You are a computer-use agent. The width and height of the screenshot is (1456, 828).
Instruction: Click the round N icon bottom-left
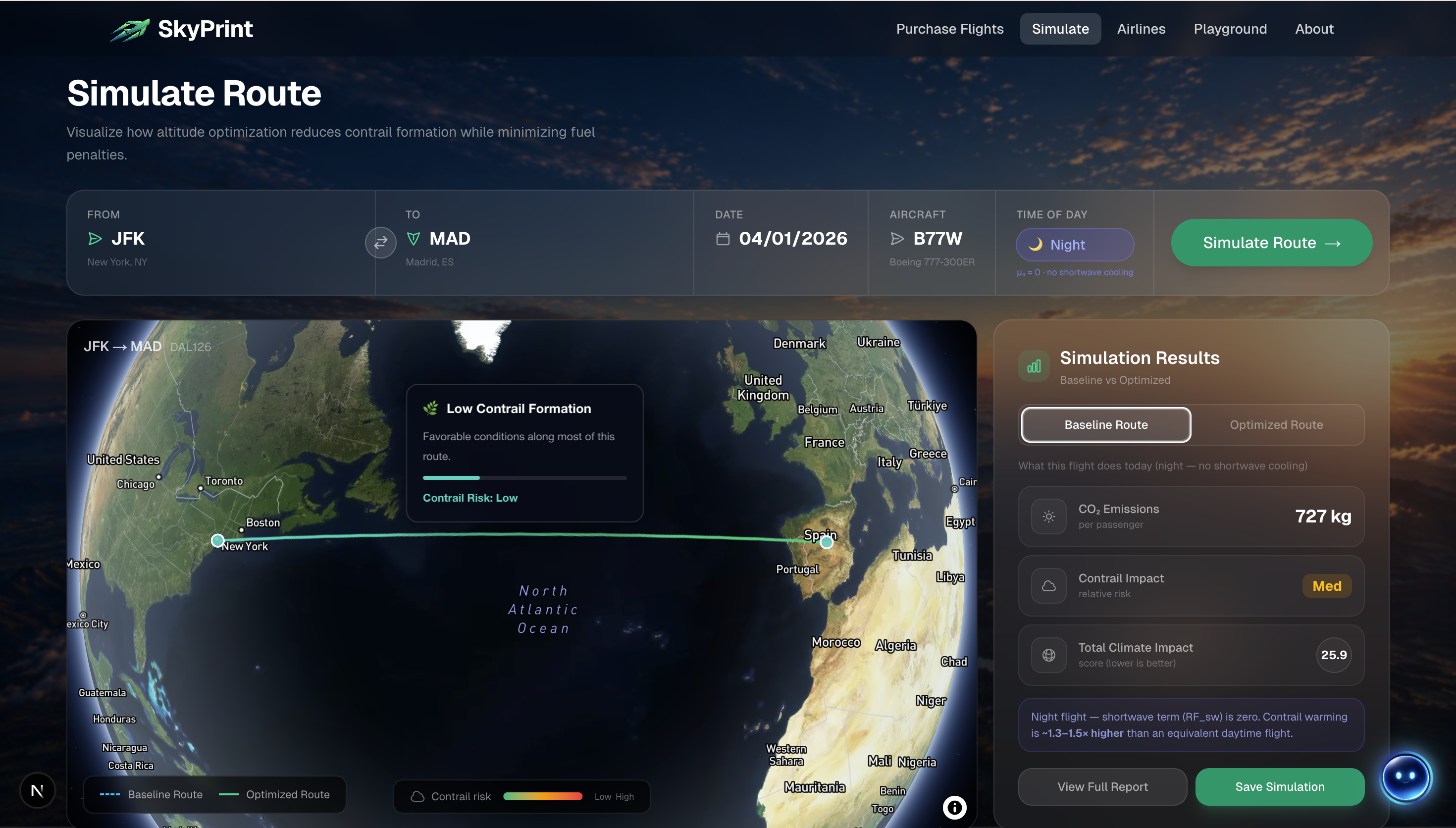[x=38, y=790]
